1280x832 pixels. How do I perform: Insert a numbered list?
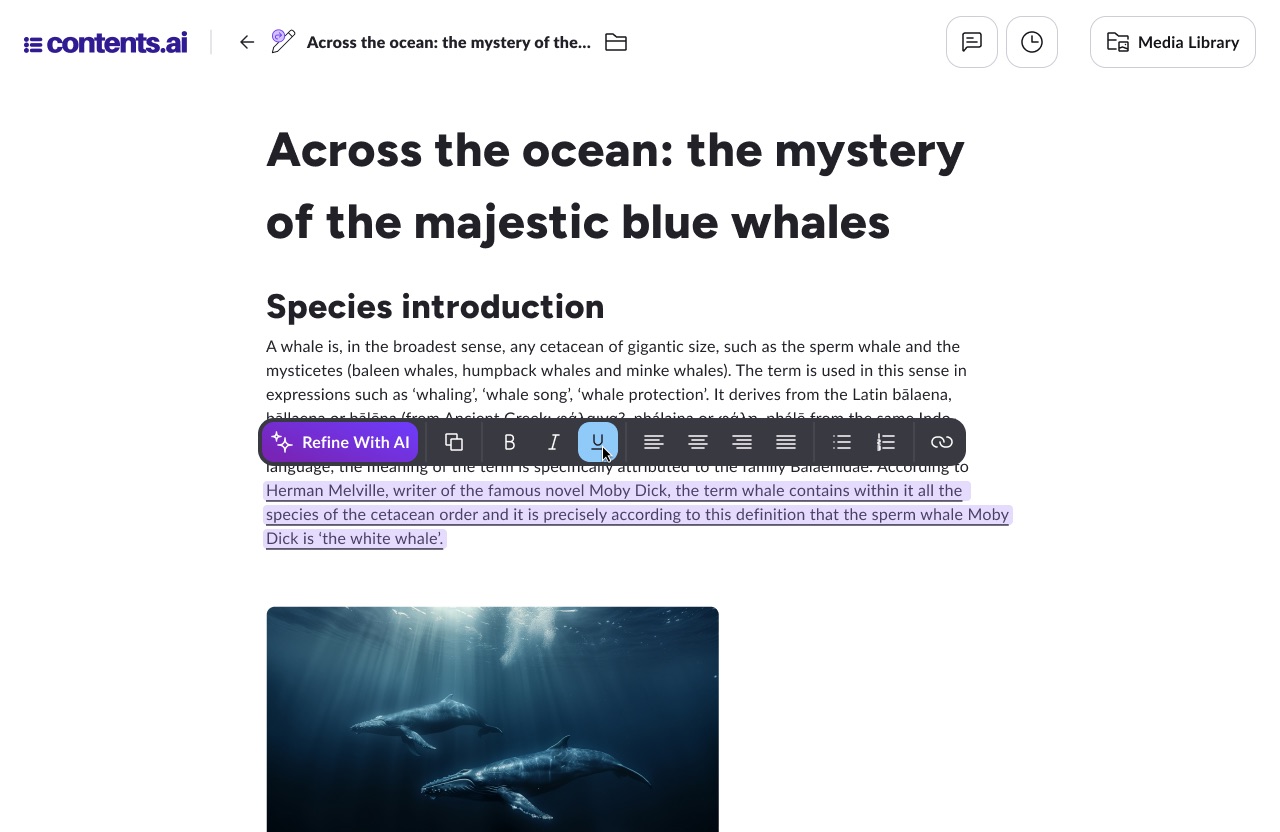(x=886, y=442)
